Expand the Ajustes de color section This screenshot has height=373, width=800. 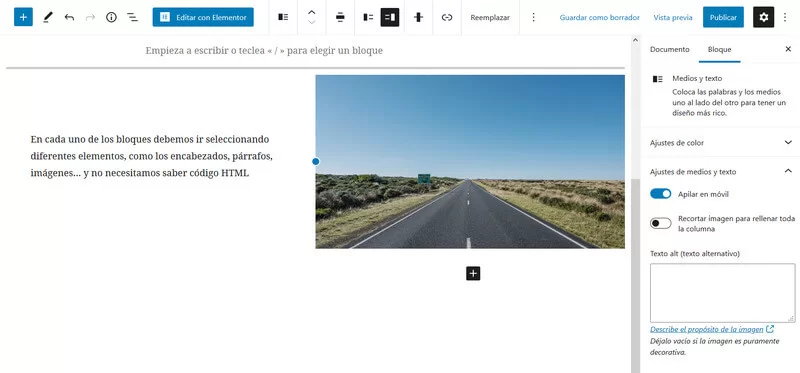coord(720,142)
